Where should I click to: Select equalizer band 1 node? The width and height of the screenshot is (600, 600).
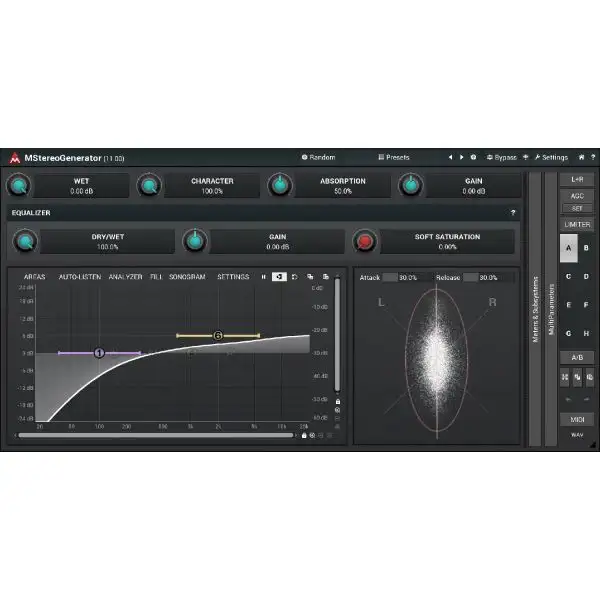coord(99,352)
